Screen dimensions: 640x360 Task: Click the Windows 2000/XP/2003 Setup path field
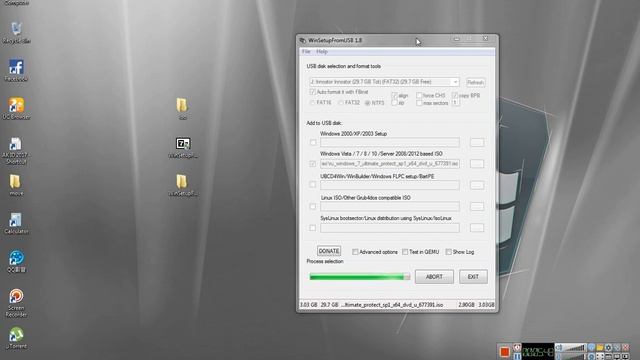coord(390,142)
